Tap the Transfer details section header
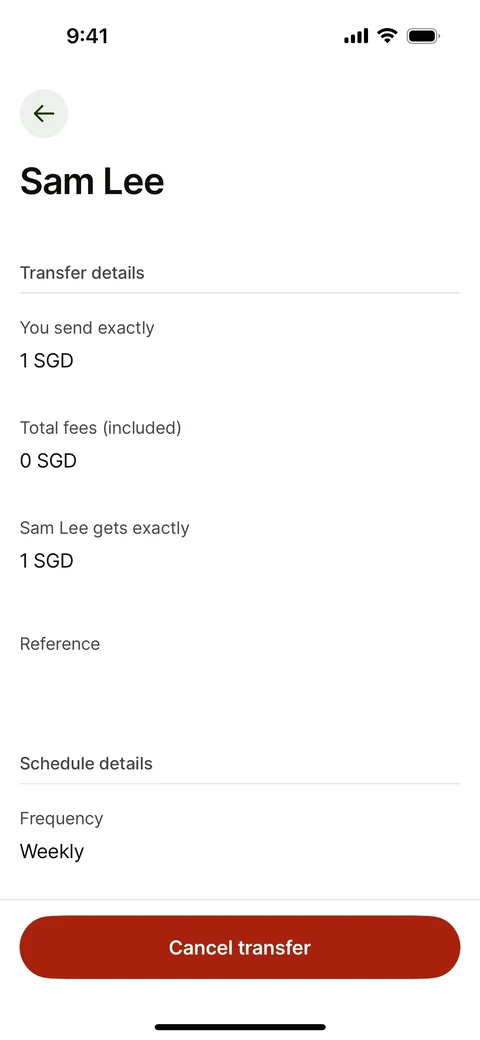Screen dimensions: 480x1040 click(82, 273)
